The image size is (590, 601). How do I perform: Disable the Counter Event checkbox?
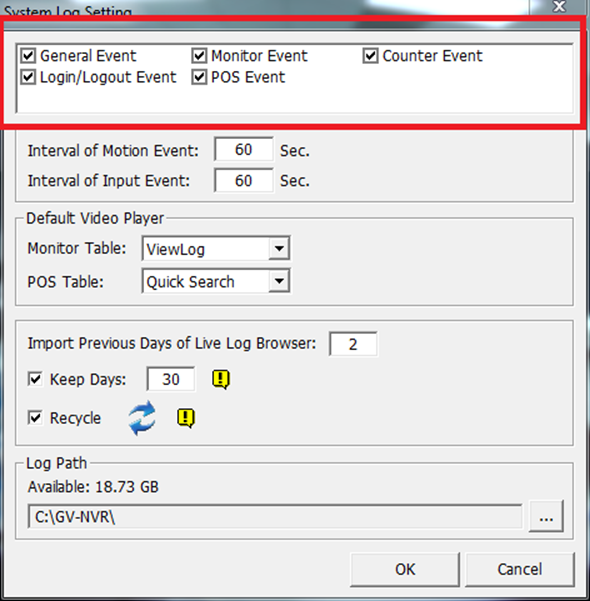[370, 56]
